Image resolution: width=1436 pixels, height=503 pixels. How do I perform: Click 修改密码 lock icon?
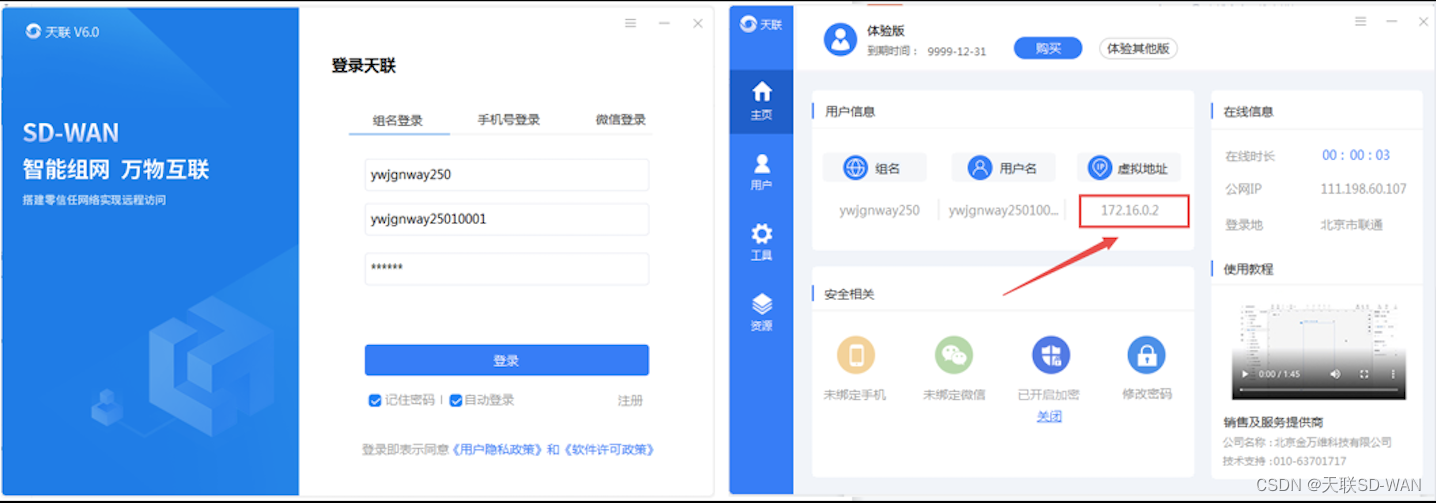point(1146,355)
